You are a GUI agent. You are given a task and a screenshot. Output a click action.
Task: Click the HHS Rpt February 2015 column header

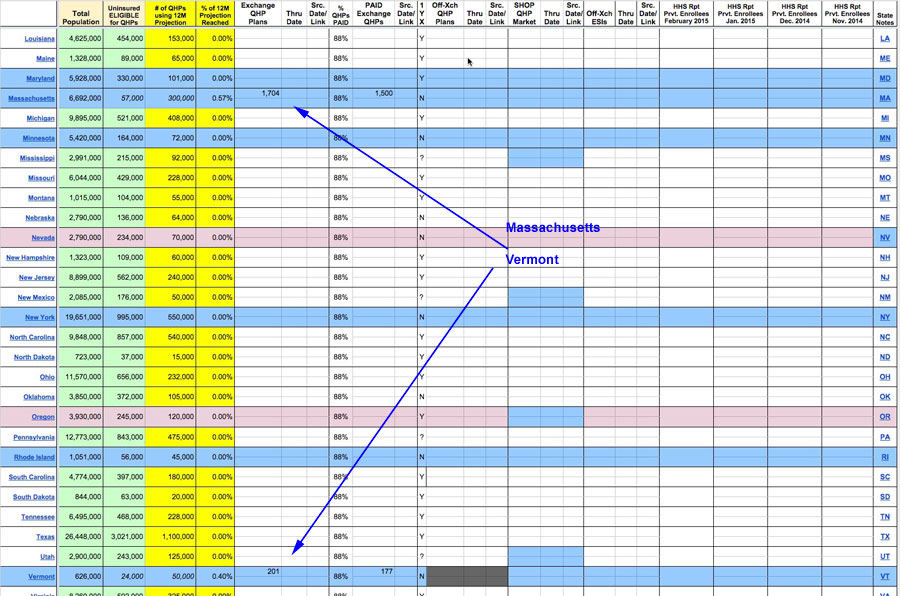point(685,14)
